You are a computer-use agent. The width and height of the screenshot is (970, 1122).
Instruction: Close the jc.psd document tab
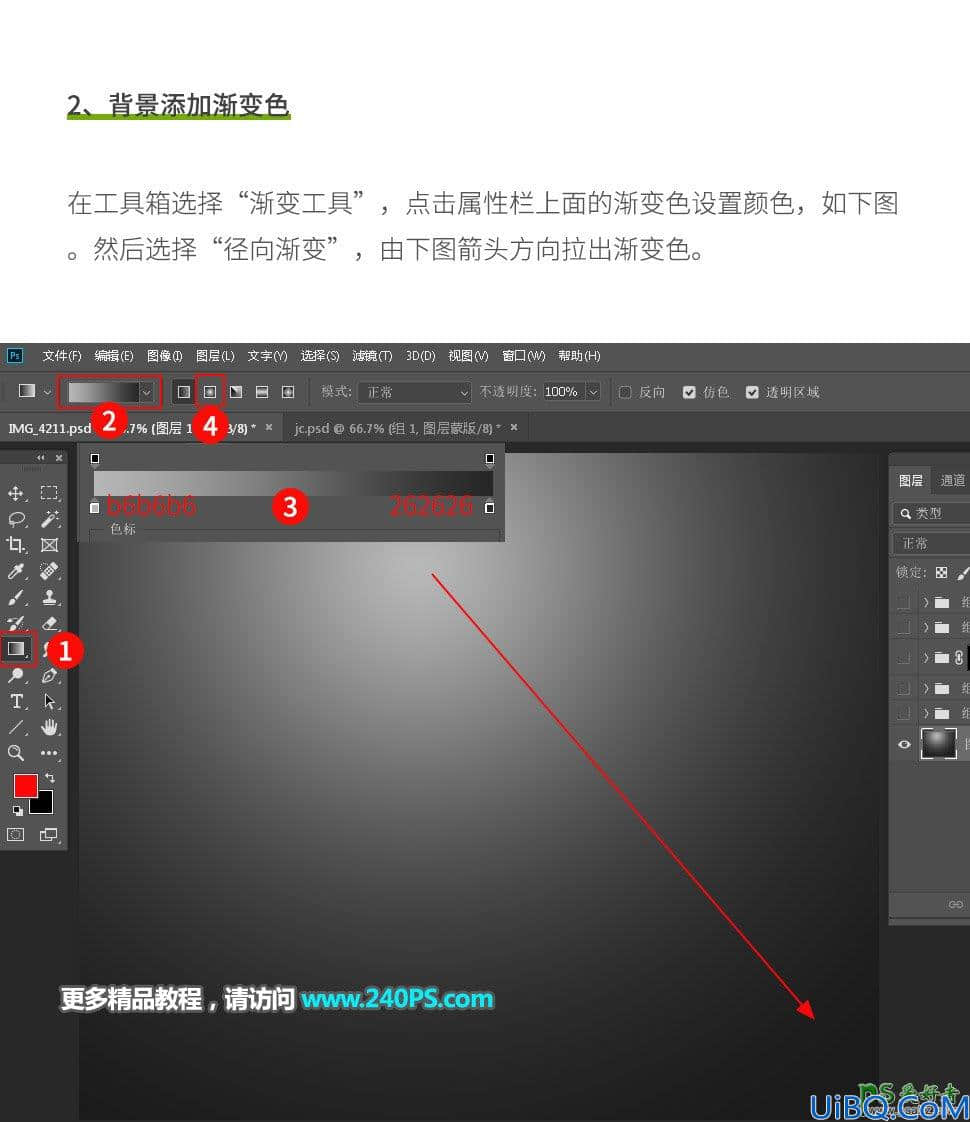(x=514, y=427)
